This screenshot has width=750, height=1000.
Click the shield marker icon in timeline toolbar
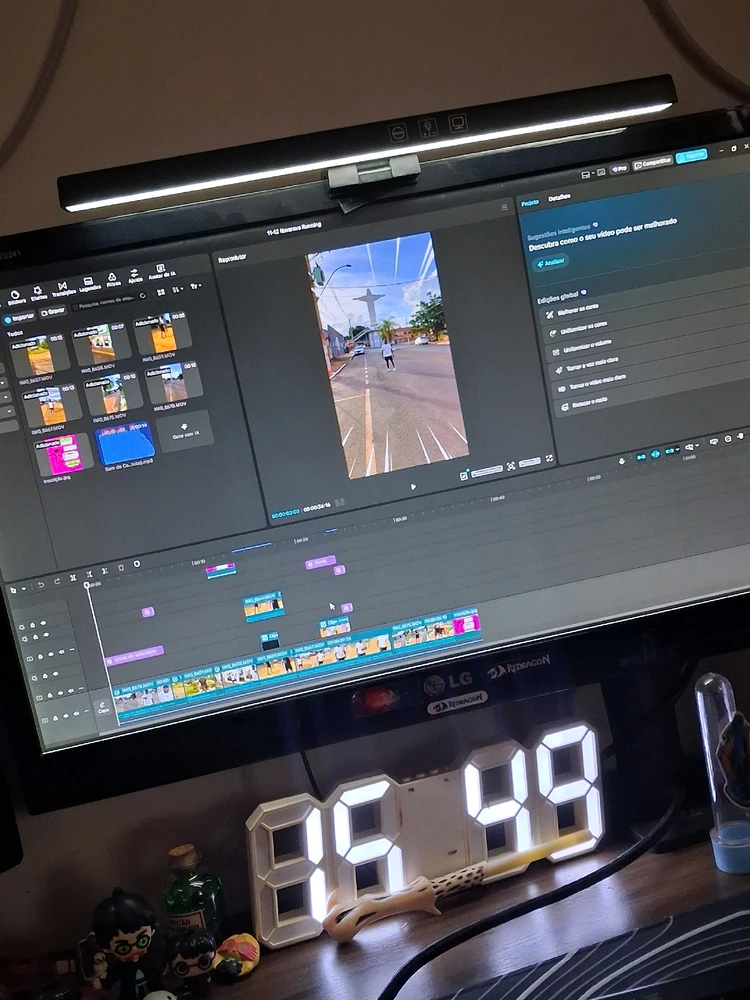click(x=136, y=564)
